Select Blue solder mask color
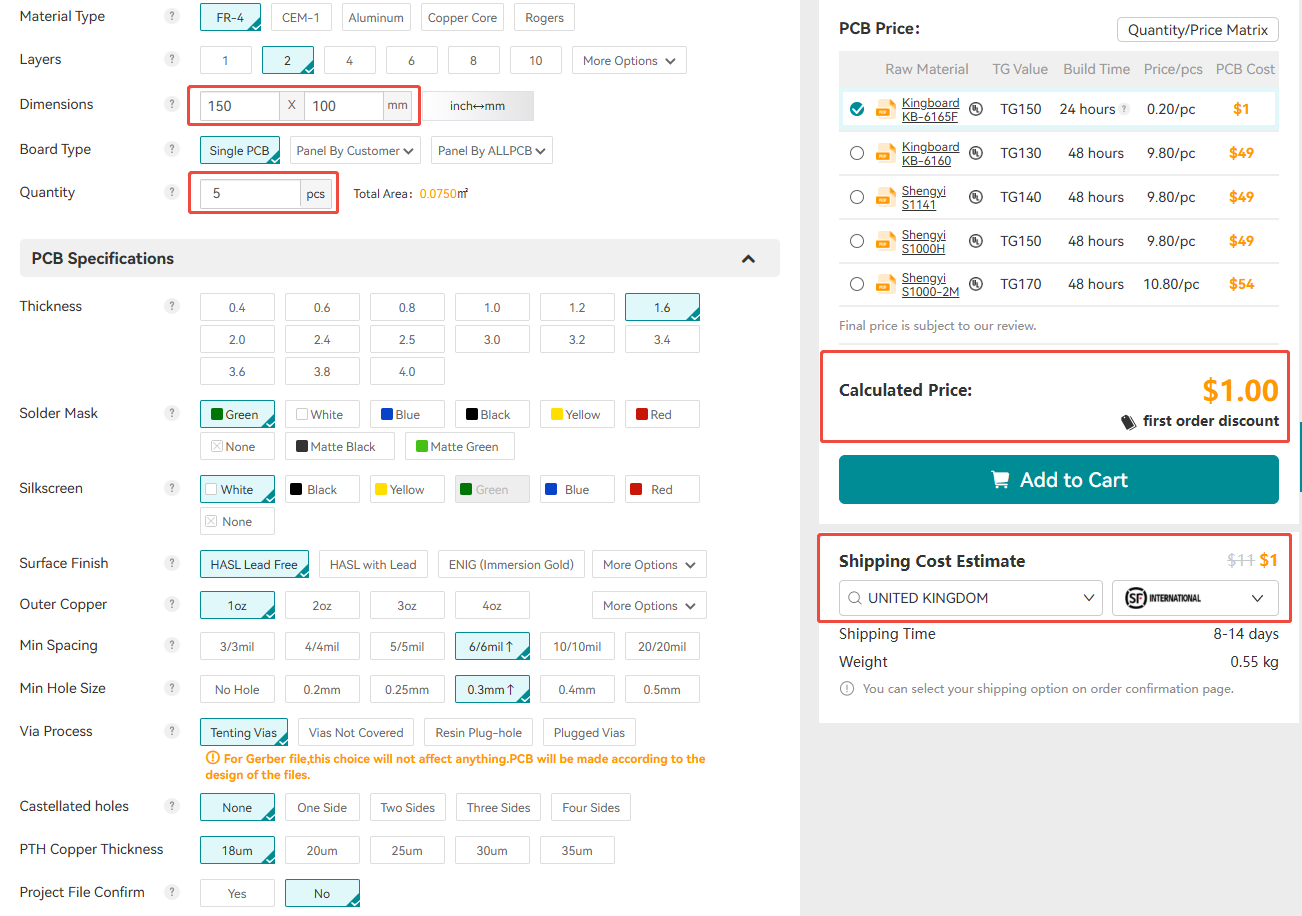This screenshot has width=1302, height=916. 407,414
